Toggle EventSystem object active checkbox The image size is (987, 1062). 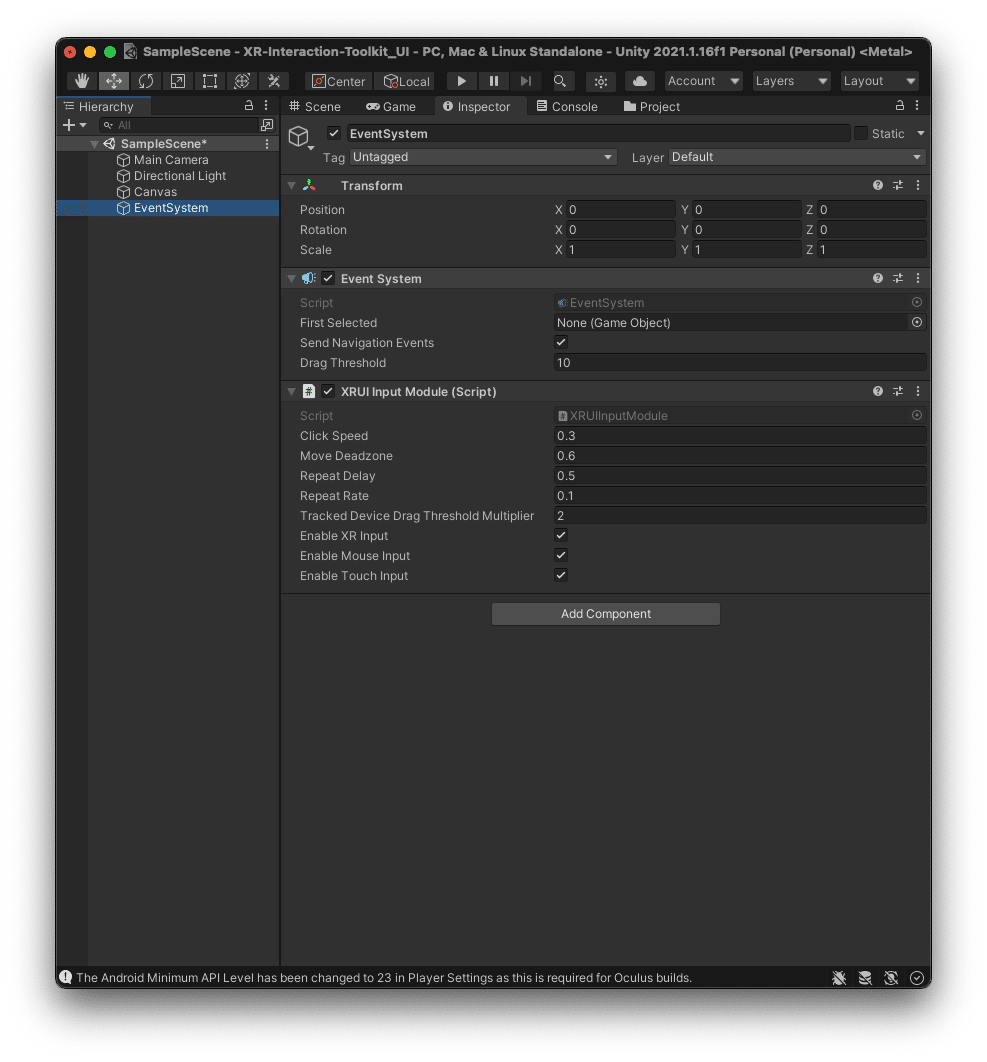334,133
